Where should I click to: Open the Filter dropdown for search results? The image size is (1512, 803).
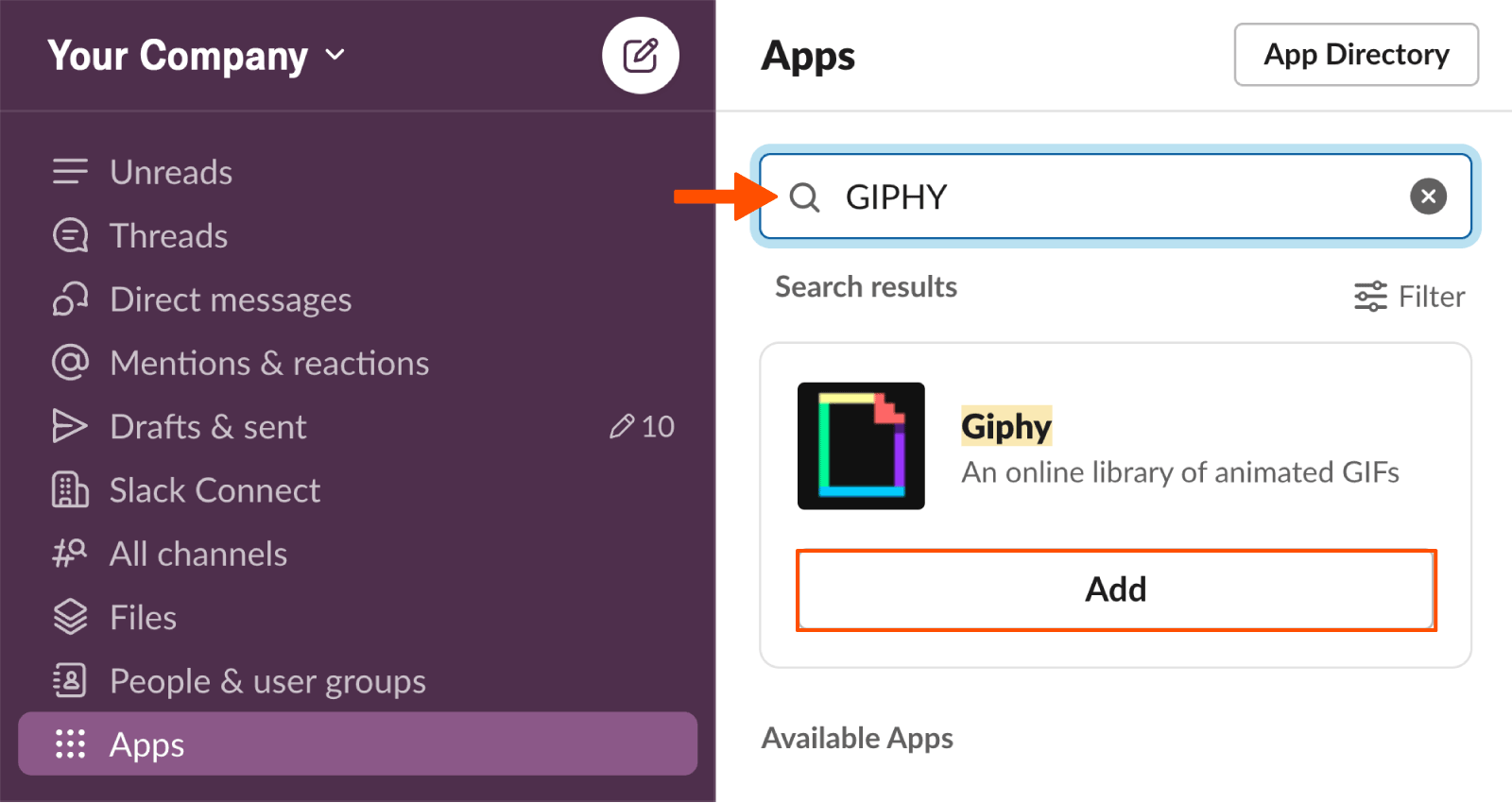[1409, 296]
